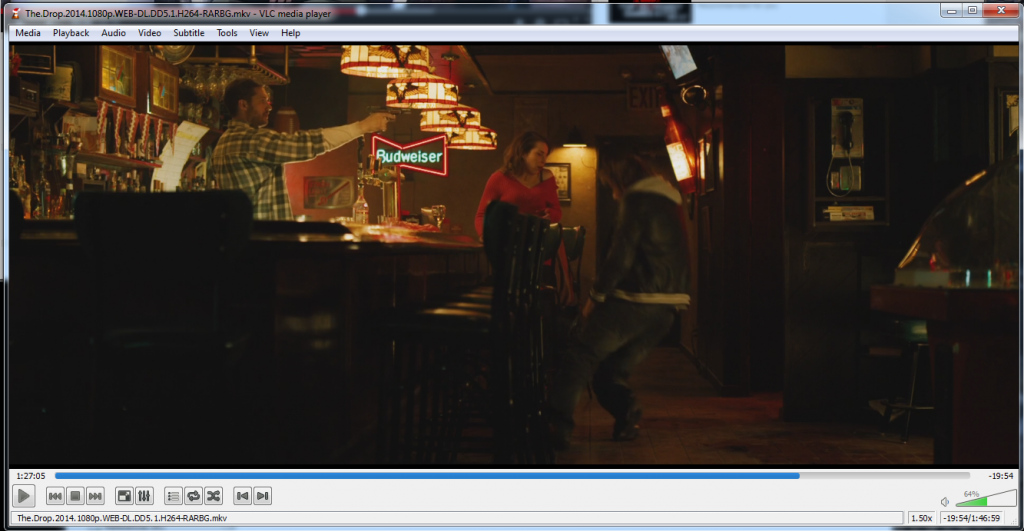Skip to previous media in playlist
The image size is (1024, 531).
point(56,495)
